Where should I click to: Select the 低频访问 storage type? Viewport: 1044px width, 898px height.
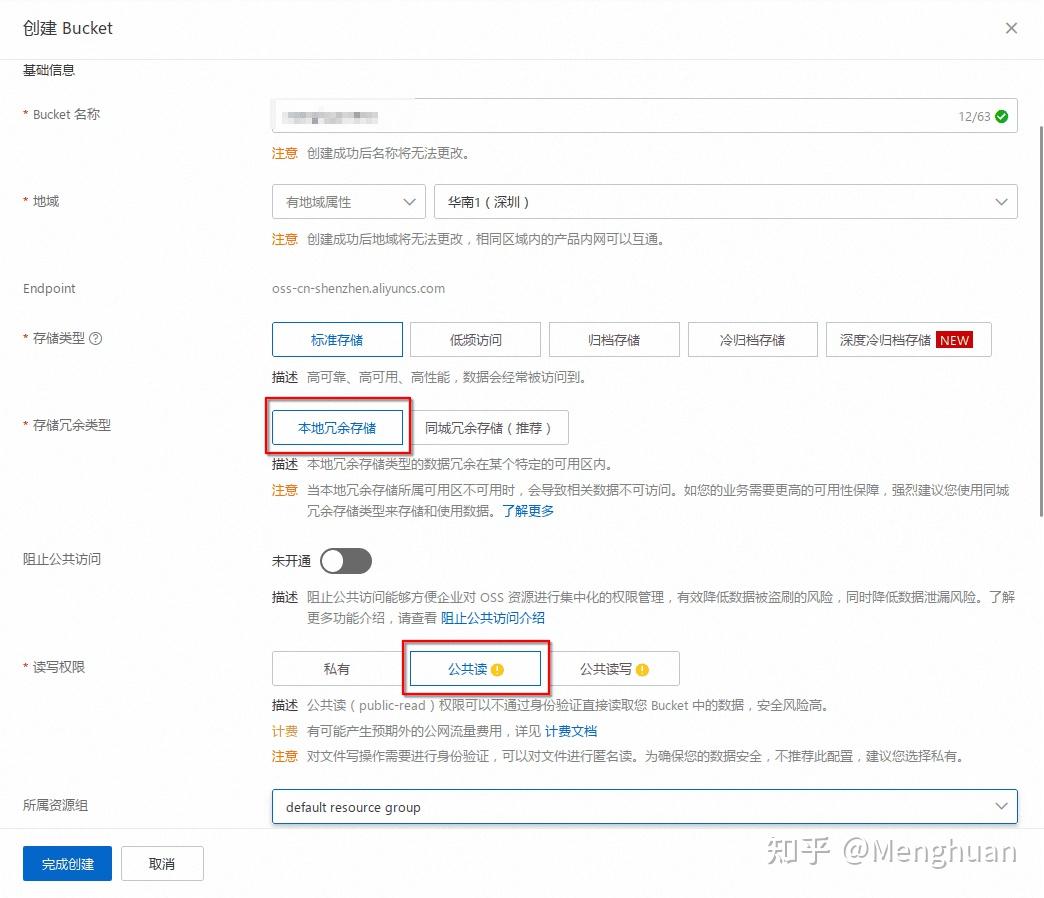pos(475,339)
